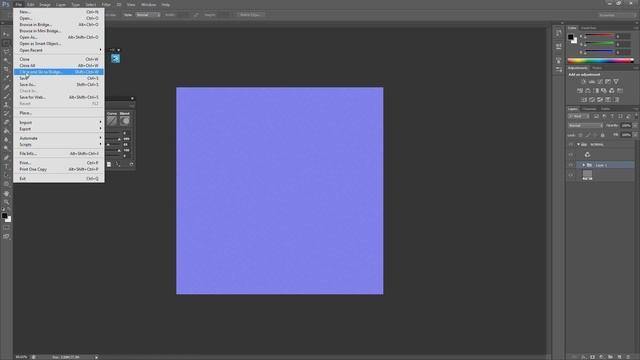The image size is (640, 360).
Task: Turn layer filtering switch on or off
Action: point(636,116)
